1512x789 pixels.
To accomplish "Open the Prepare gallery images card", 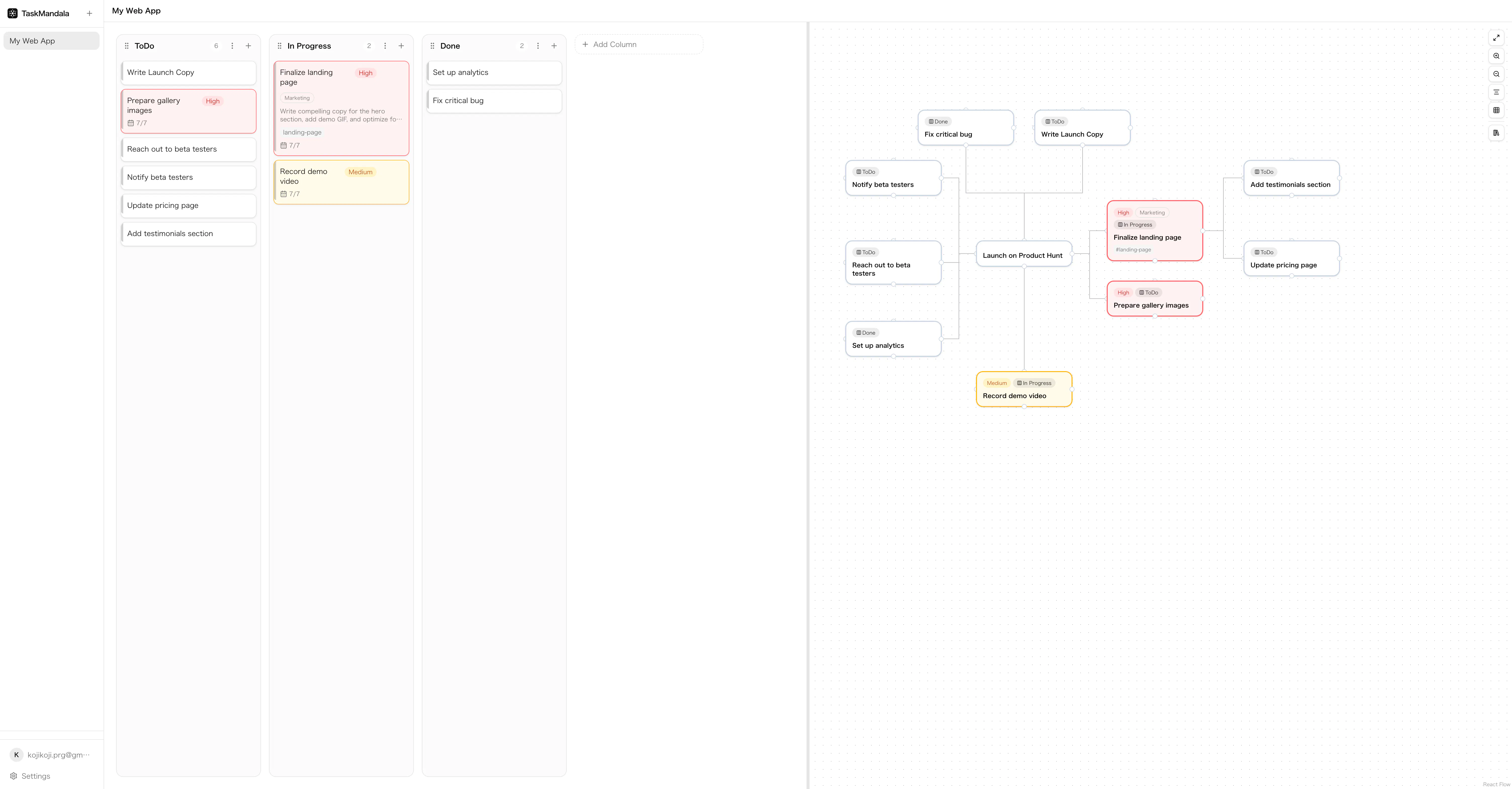I will 188,112.
